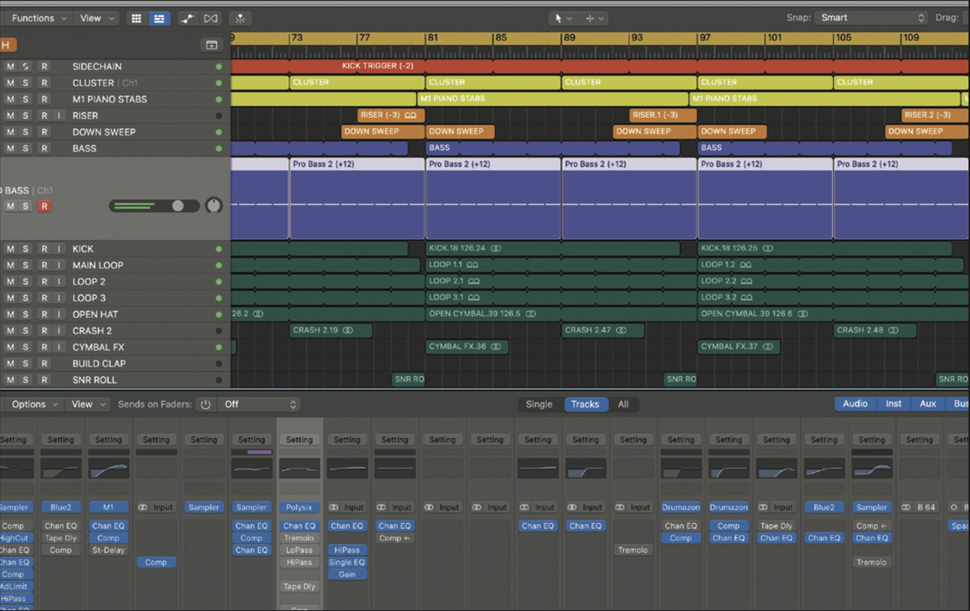Click the CYMBAL FX.36 region stereo icon
The width and height of the screenshot is (970, 611).
coord(496,347)
